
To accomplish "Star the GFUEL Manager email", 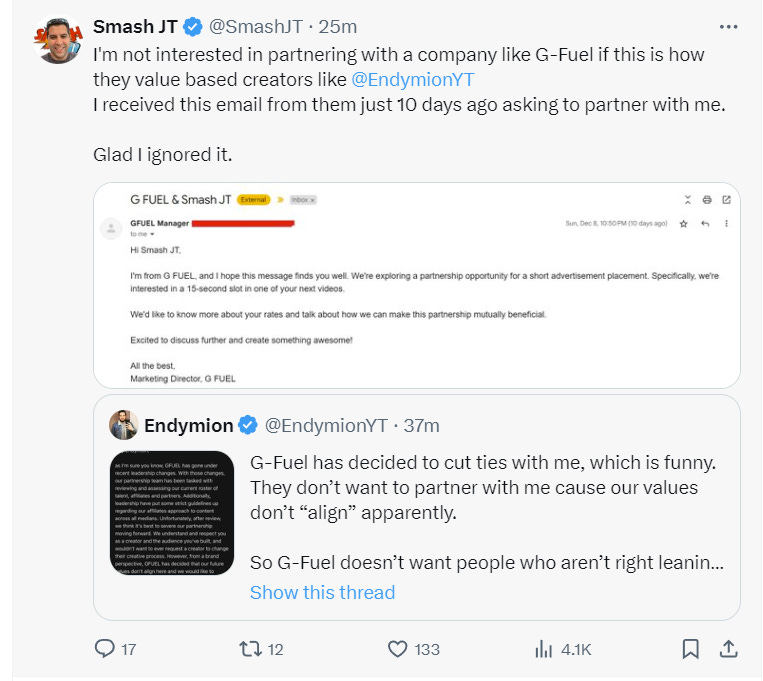I will coord(684,223).
